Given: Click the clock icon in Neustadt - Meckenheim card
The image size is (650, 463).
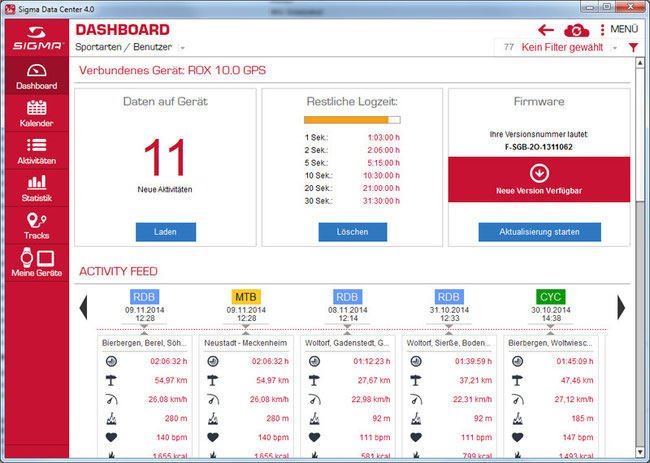Looking at the screenshot, I should [213, 361].
